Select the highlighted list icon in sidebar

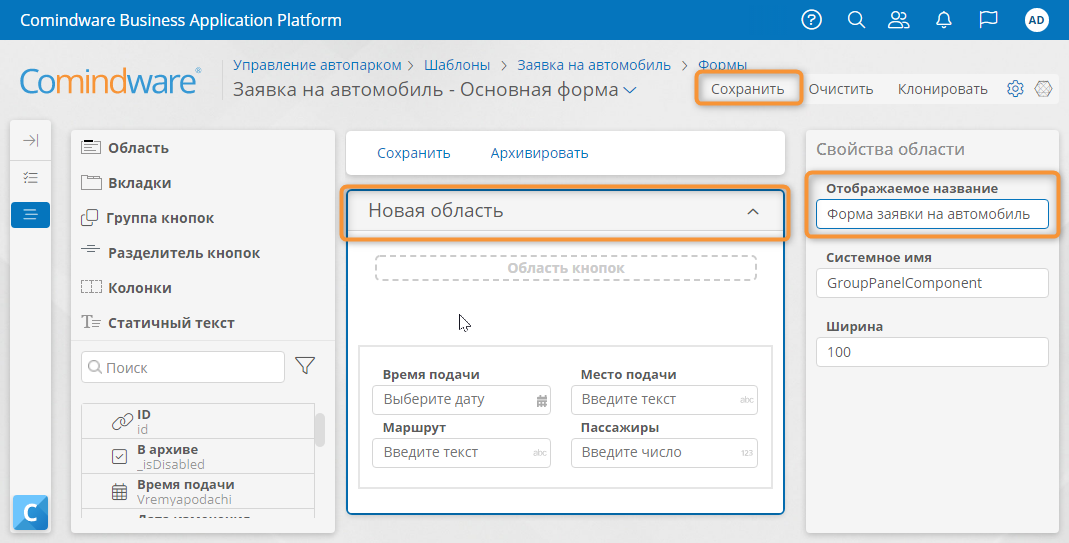[x=31, y=215]
